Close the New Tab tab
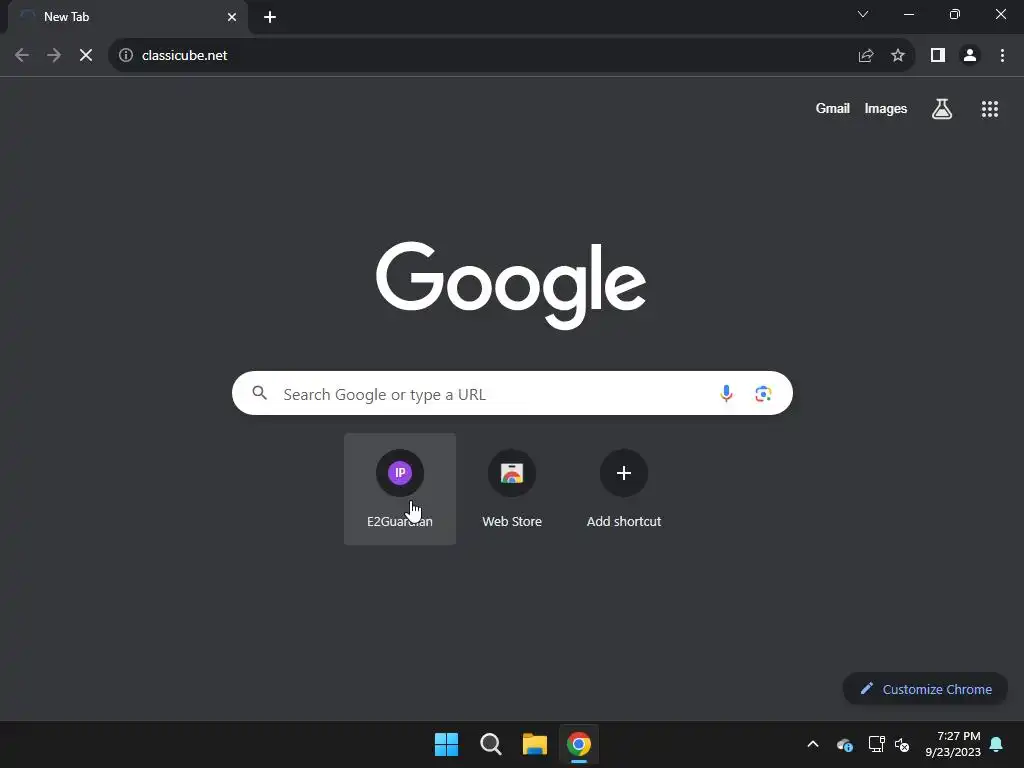 [232, 17]
